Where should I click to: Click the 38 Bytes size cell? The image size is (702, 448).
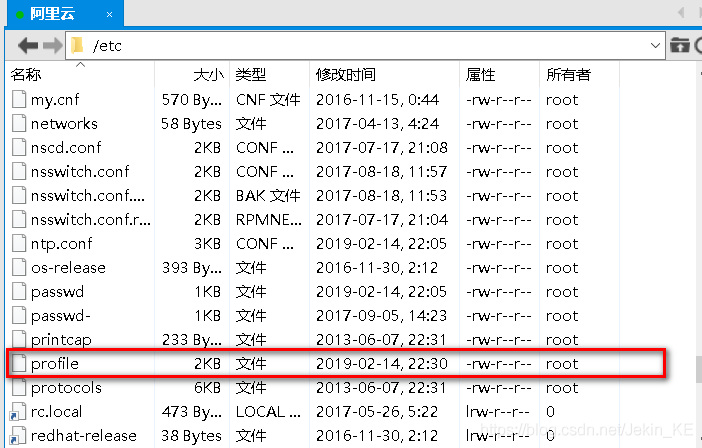(191, 436)
